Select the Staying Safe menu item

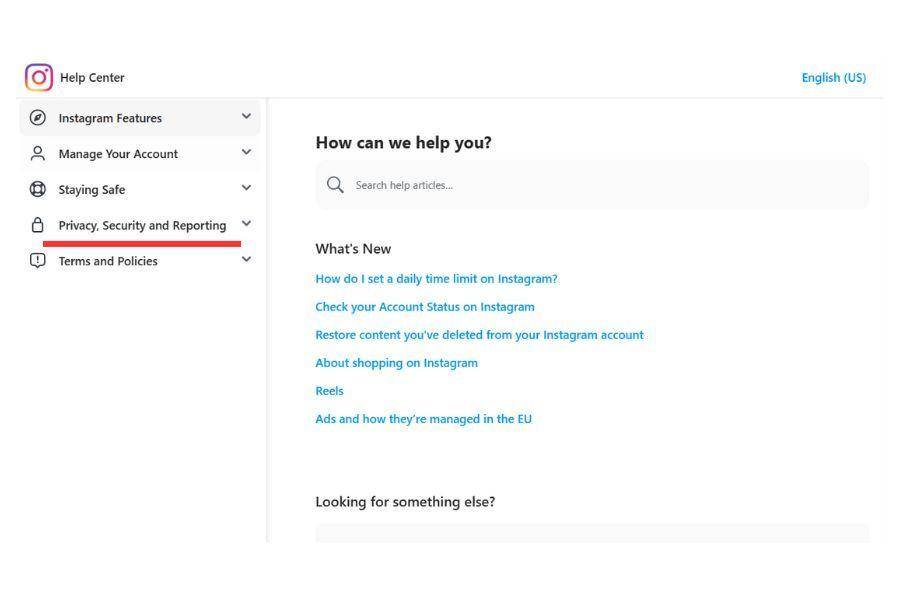(140, 189)
